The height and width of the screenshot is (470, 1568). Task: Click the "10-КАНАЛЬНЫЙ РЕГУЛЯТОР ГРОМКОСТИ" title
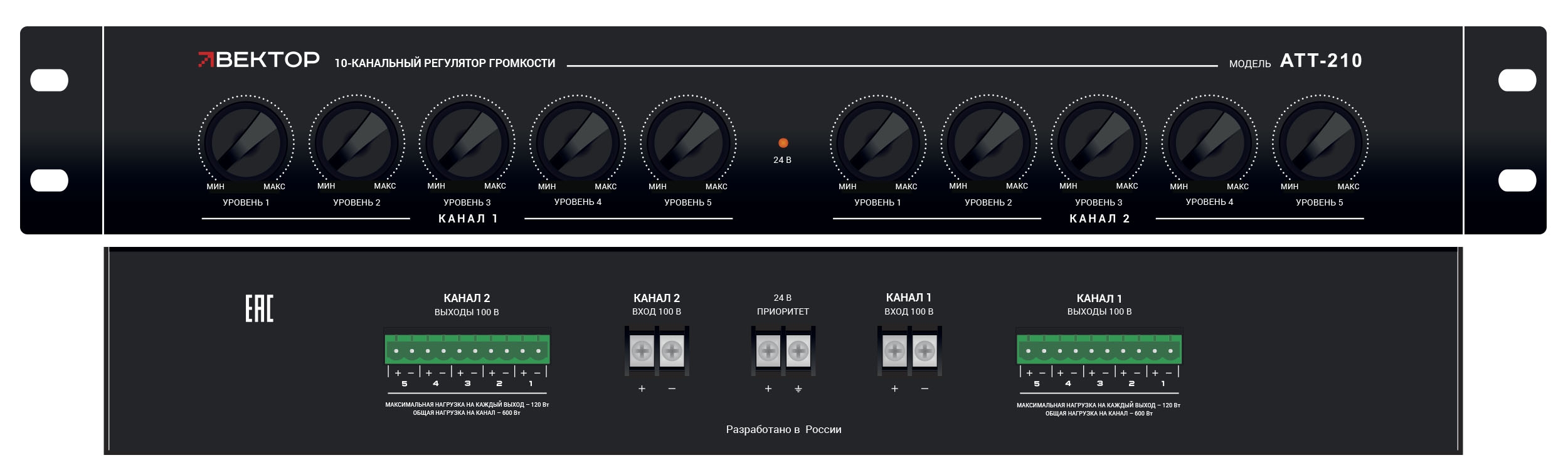pyautogui.click(x=445, y=63)
